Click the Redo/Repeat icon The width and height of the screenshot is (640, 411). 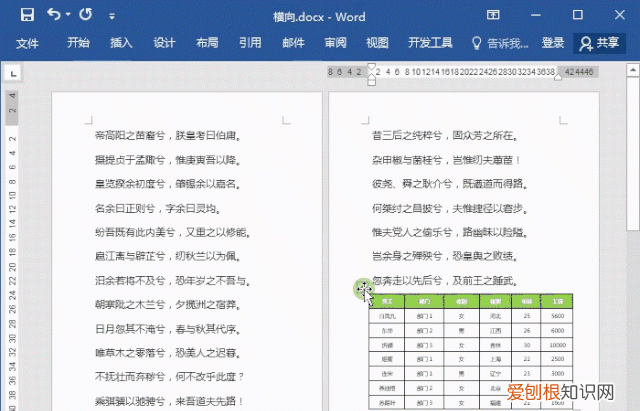pos(86,15)
